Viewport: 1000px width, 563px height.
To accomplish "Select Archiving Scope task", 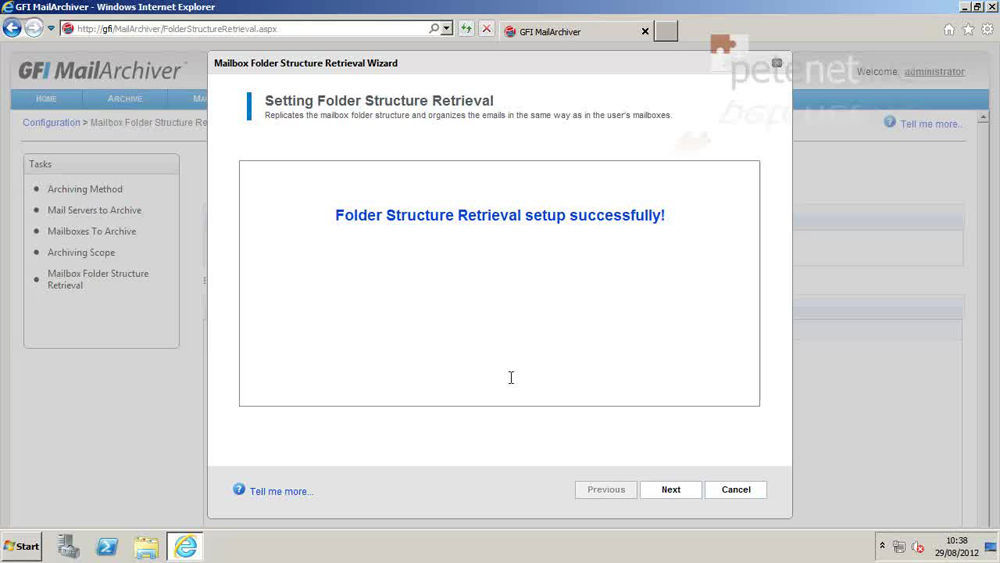I will click(x=81, y=252).
